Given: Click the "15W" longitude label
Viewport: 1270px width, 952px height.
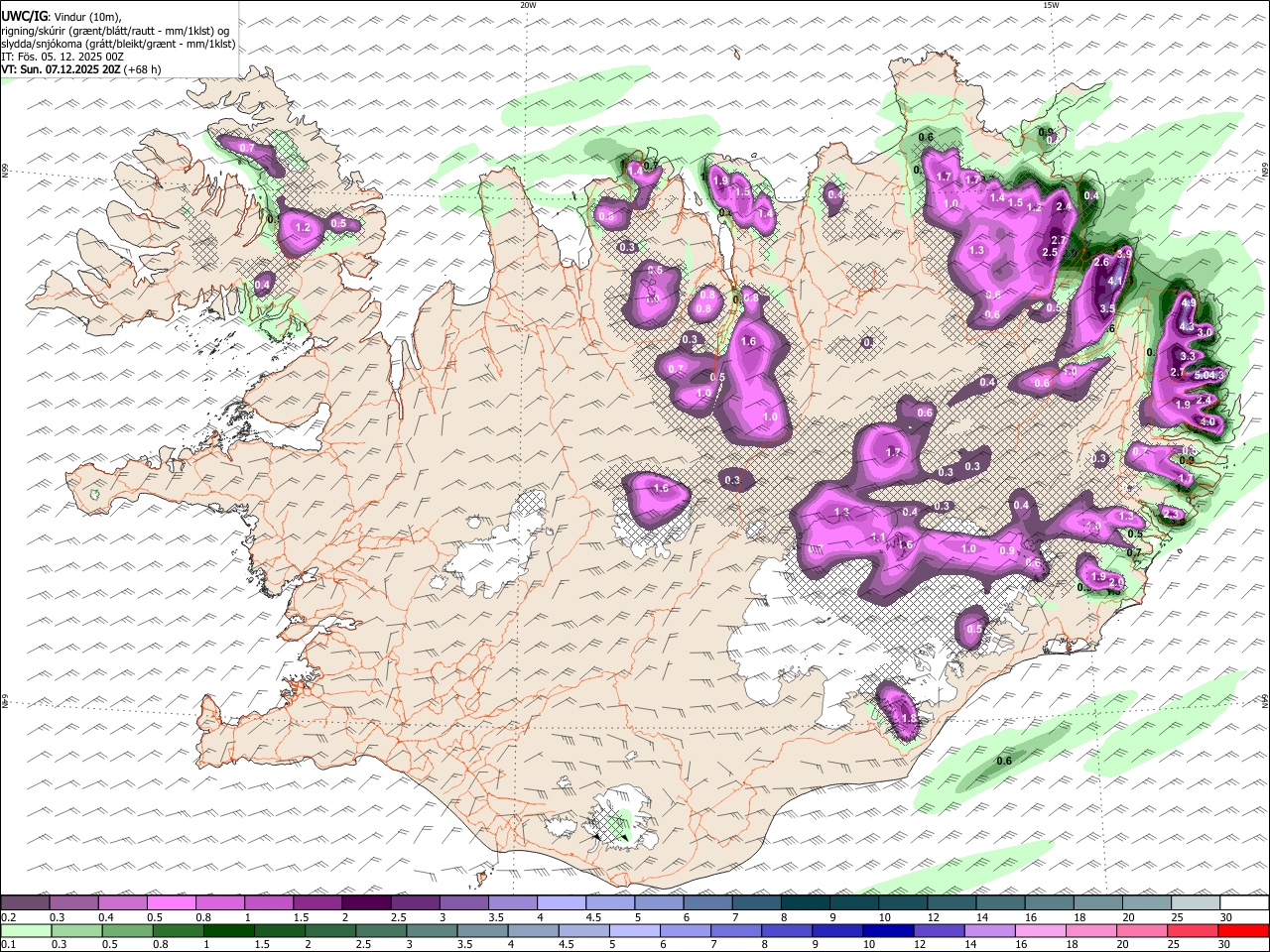Looking at the screenshot, I should pos(1051,5).
